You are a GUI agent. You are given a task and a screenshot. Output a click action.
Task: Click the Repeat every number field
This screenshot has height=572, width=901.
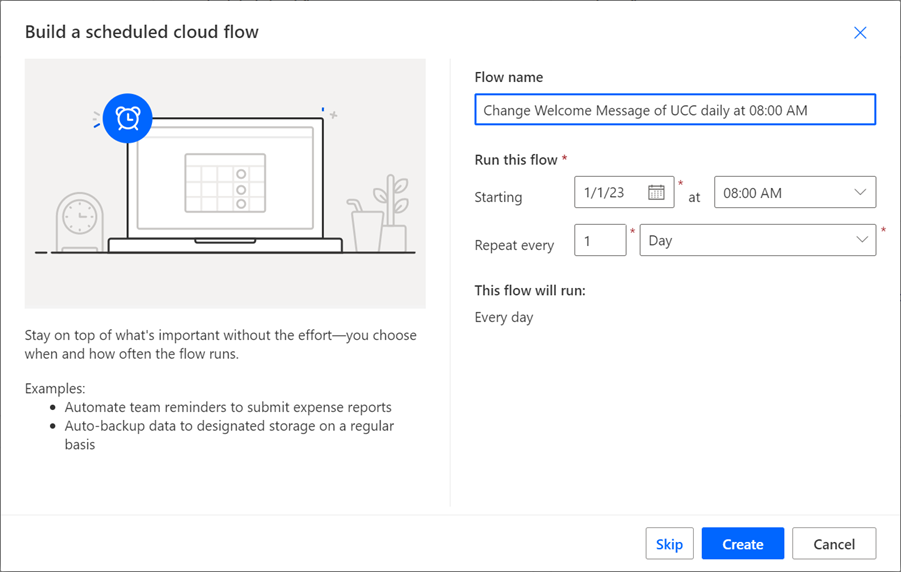click(600, 241)
